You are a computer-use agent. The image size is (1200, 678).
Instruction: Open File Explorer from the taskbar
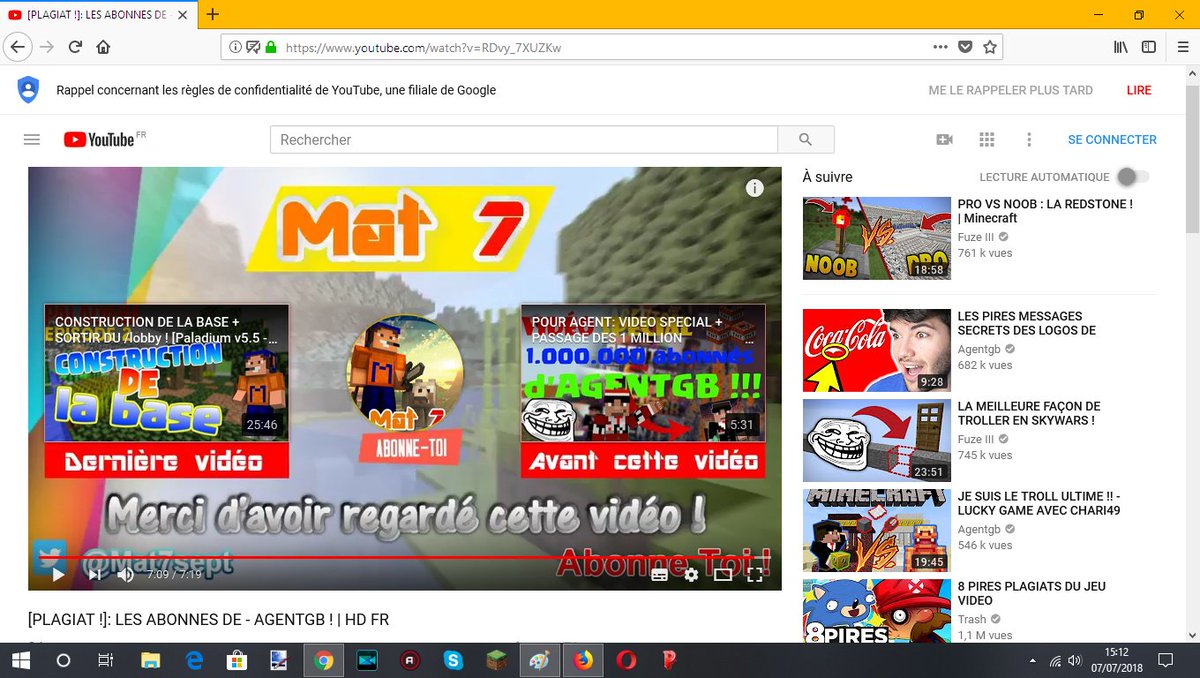point(150,661)
